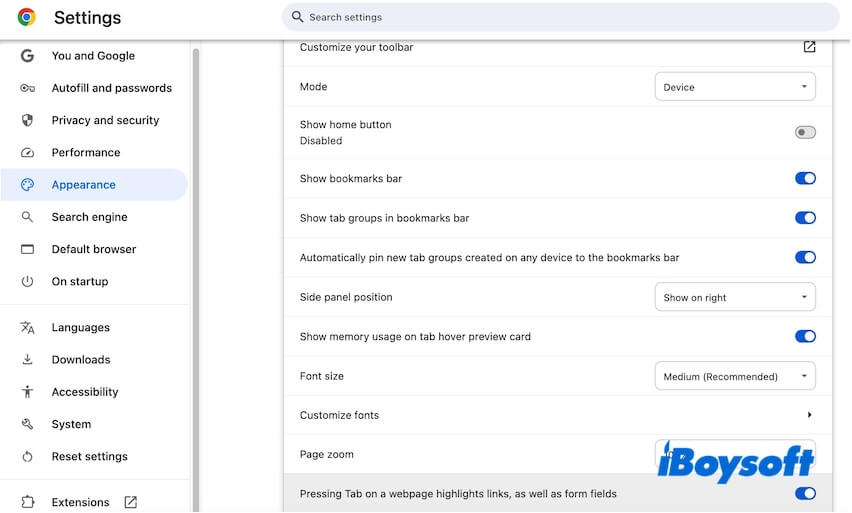Click the Default browser window icon
The width and height of the screenshot is (852, 513).
pyautogui.click(x=27, y=249)
